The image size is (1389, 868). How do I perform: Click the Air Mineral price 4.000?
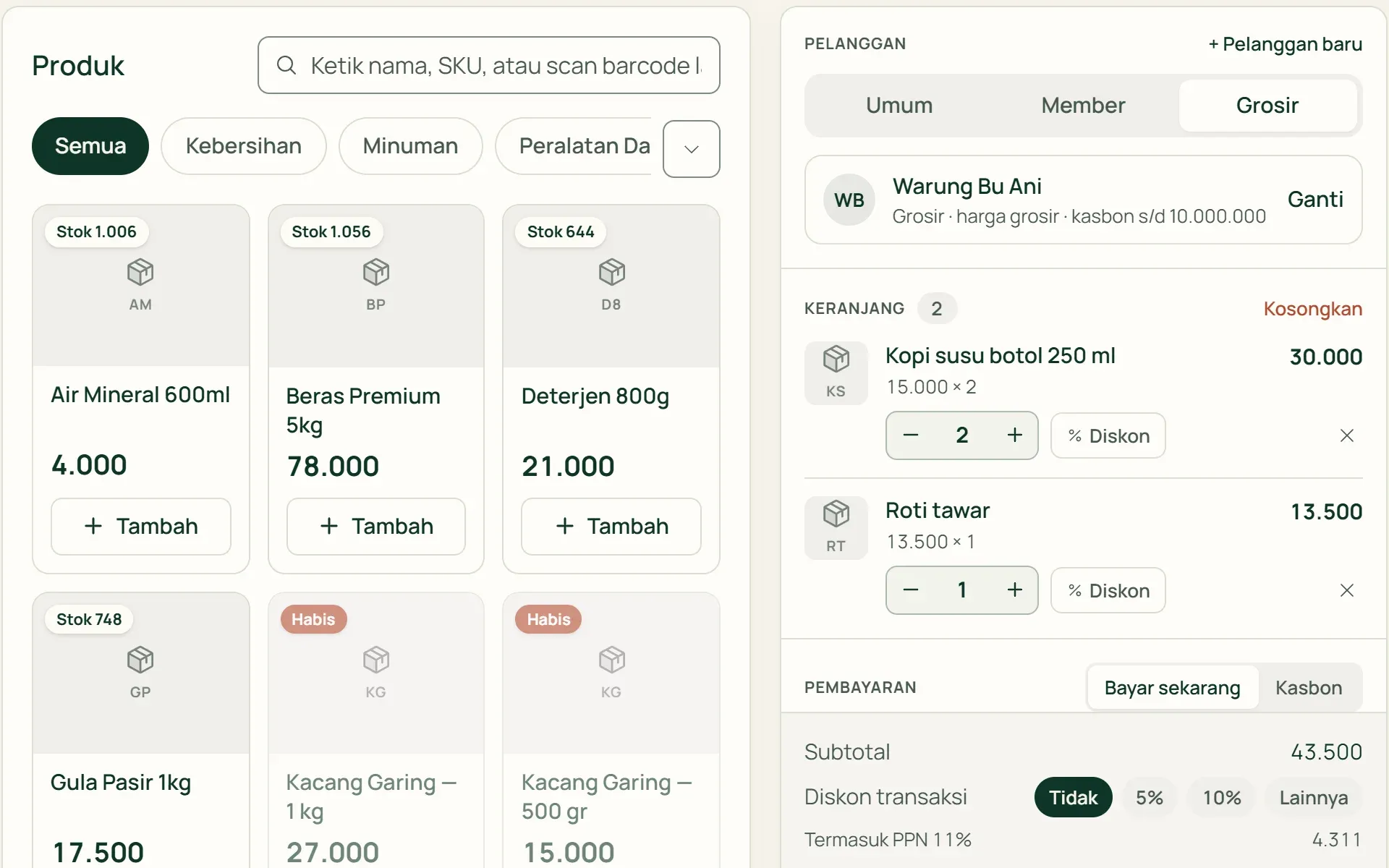pyautogui.click(x=89, y=465)
